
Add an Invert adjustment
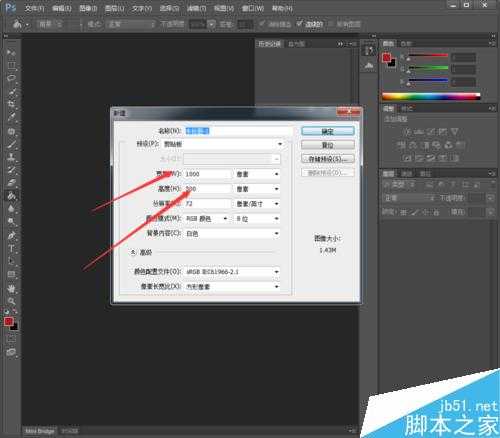(407, 158)
